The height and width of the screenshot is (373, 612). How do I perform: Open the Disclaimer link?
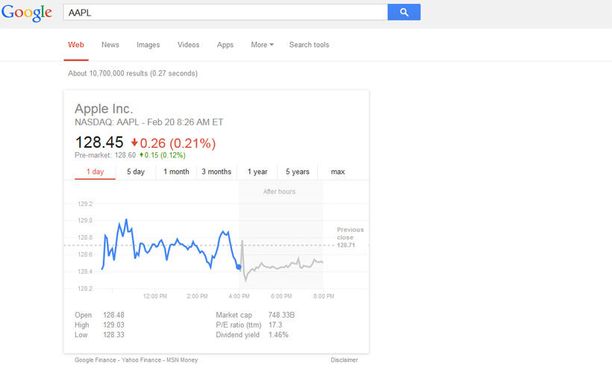point(344,360)
